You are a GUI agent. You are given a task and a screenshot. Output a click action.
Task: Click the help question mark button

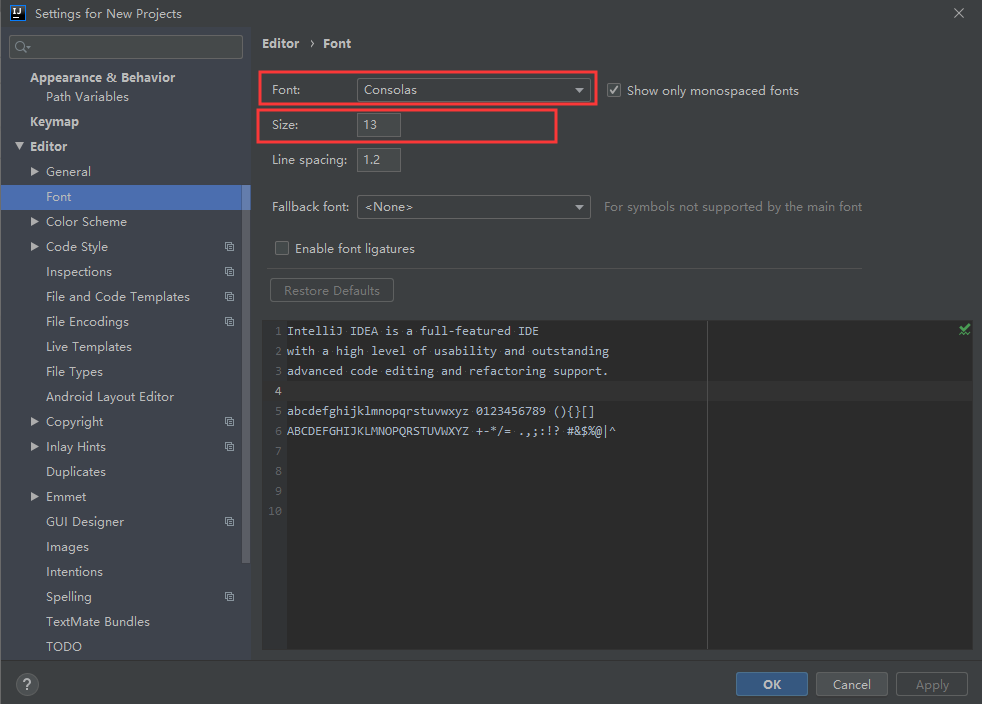point(27,685)
